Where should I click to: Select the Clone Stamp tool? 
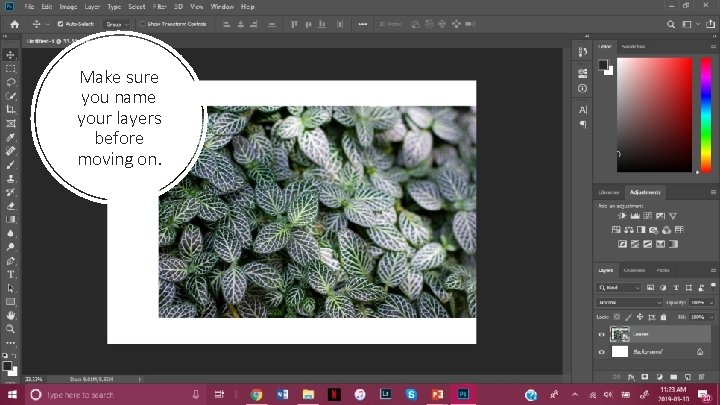[x=10, y=178]
